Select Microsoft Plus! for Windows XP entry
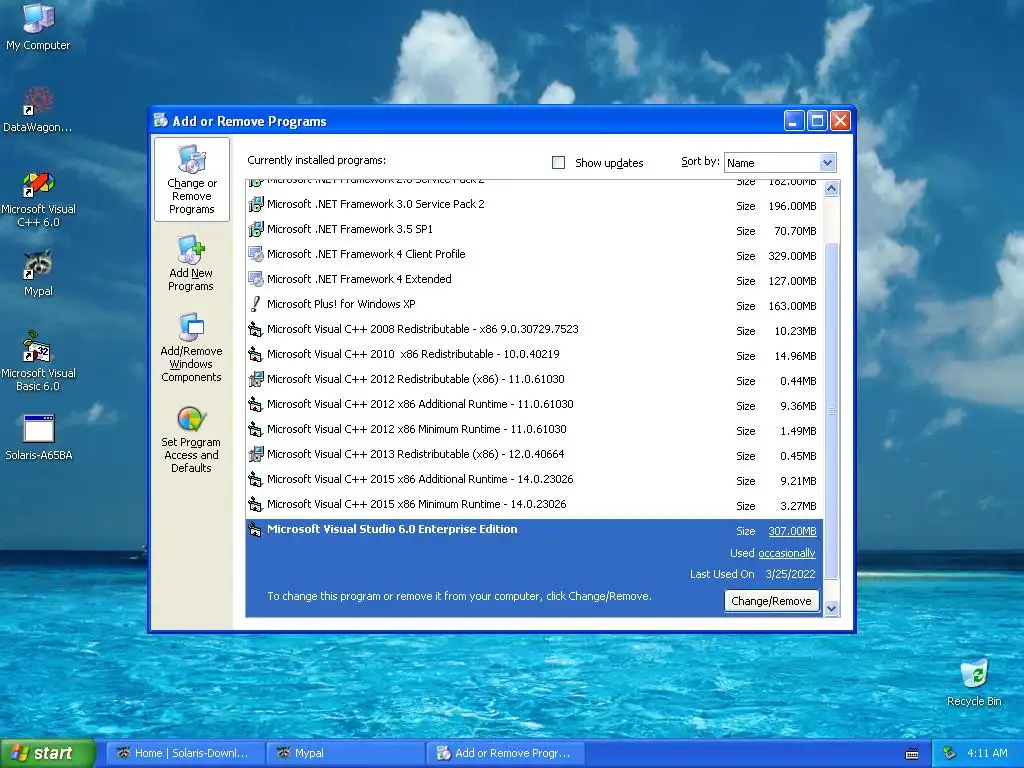 coord(534,305)
